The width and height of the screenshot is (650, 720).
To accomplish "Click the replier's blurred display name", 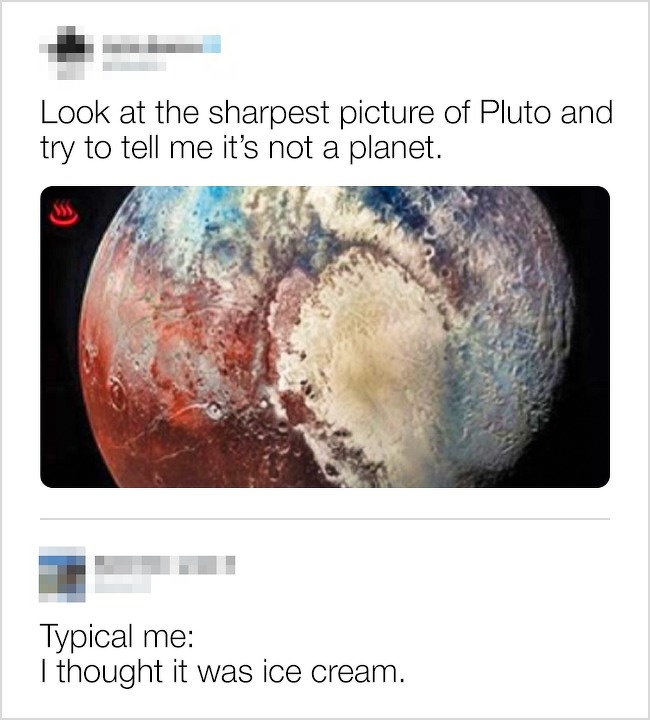I will (x=165, y=565).
